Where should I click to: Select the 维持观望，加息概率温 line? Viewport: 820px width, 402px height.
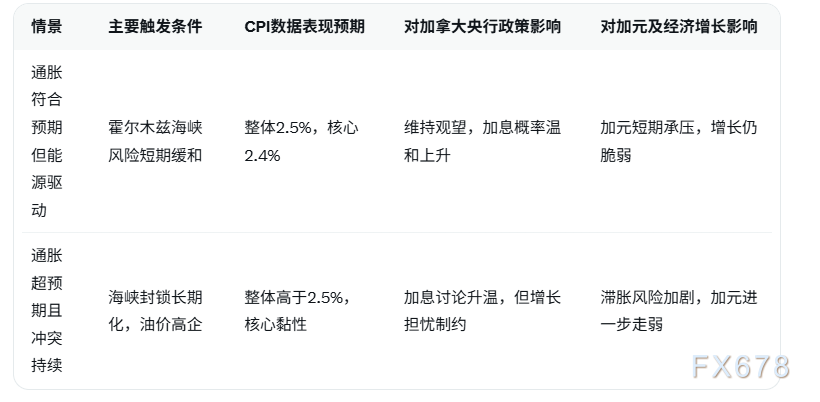click(x=482, y=127)
